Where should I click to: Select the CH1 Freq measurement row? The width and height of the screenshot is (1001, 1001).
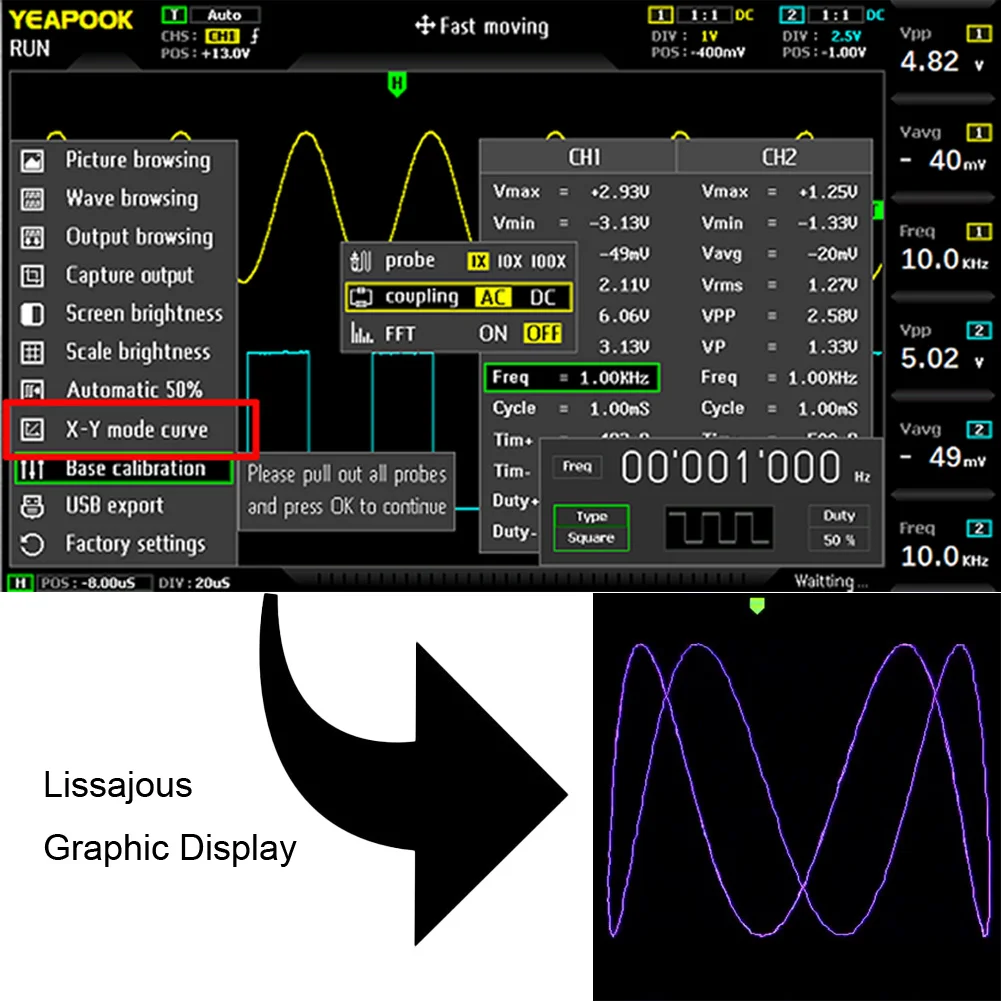pos(572,377)
